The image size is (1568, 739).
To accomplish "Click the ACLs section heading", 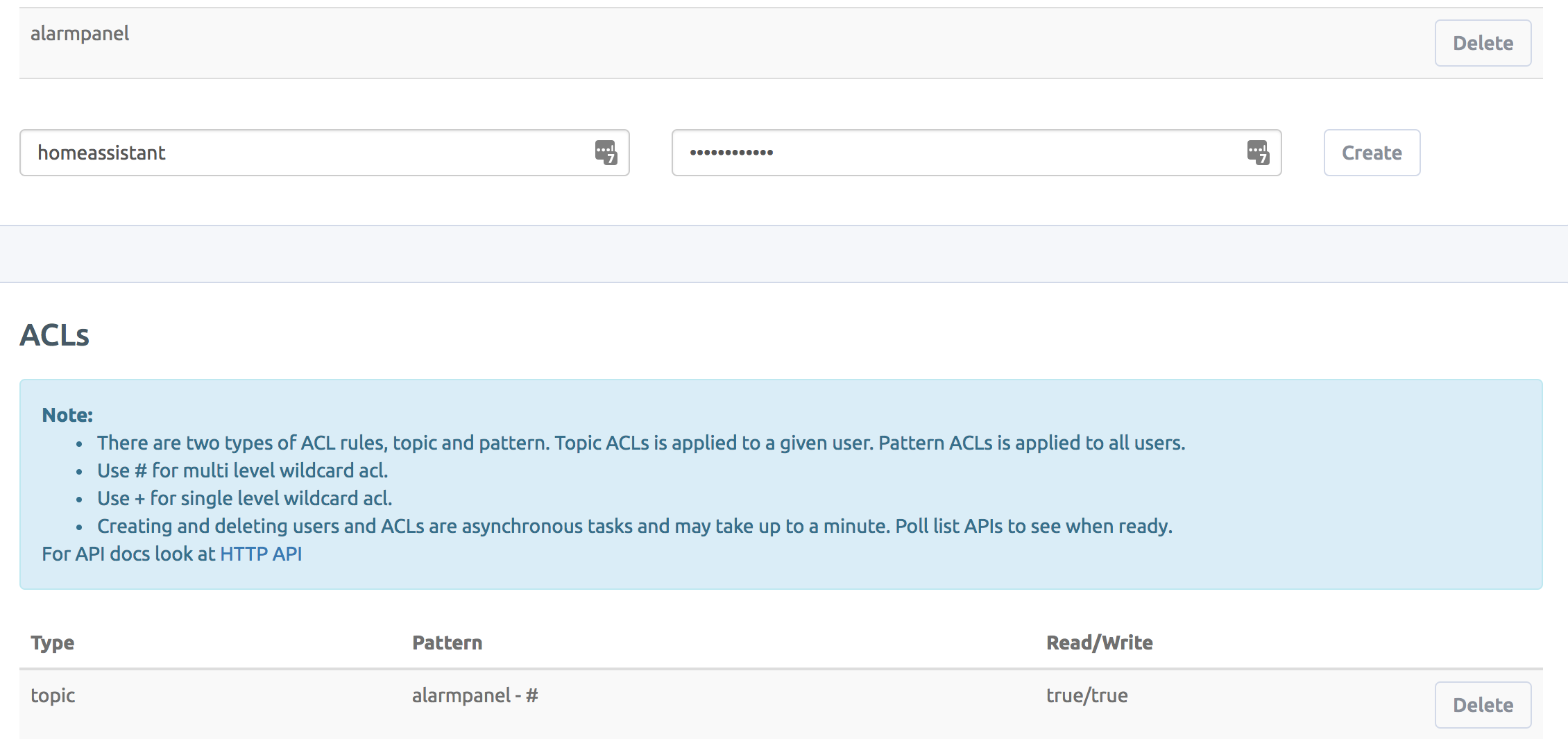I will point(55,335).
